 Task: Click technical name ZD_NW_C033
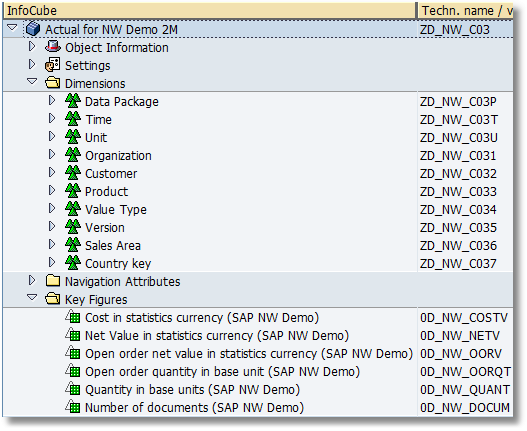tap(458, 191)
